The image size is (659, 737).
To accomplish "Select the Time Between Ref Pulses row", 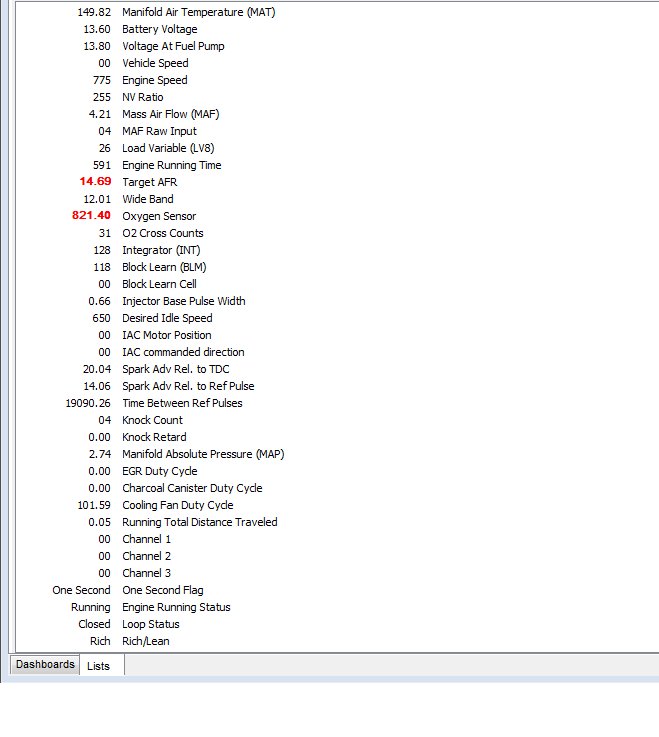I will coord(182,403).
